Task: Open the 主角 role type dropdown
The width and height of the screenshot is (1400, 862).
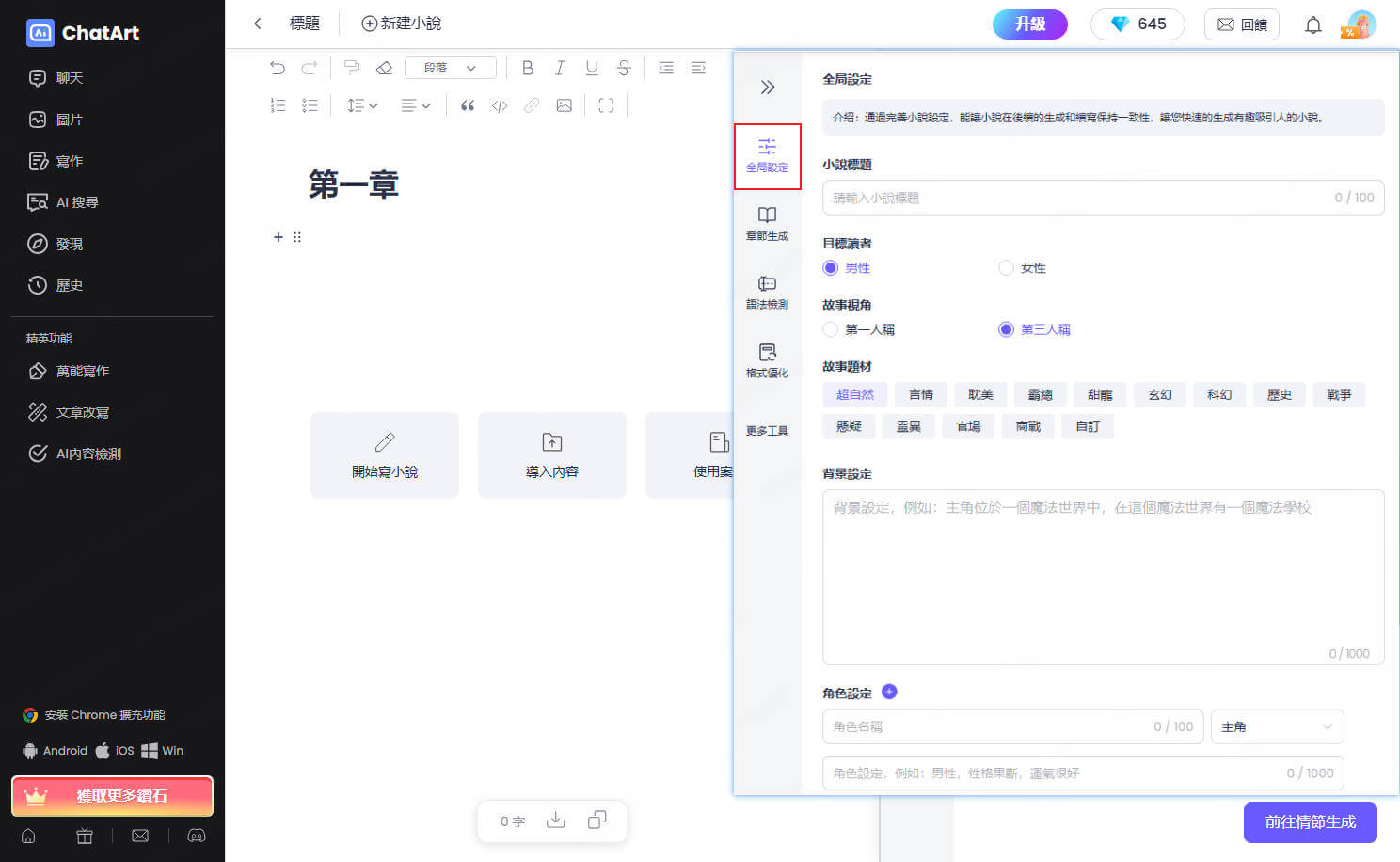Action: (x=1277, y=726)
